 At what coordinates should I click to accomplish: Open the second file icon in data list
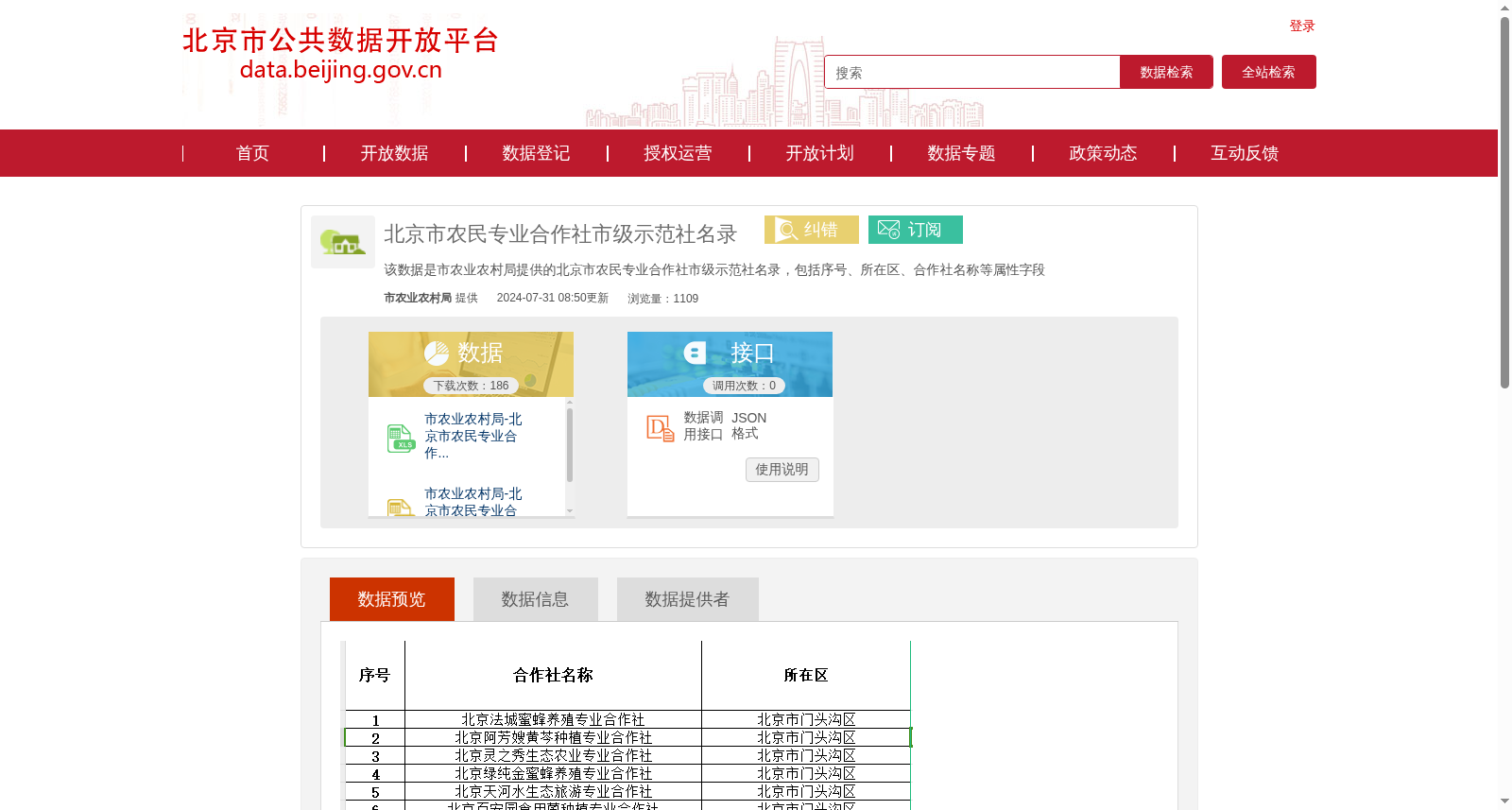[401, 508]
